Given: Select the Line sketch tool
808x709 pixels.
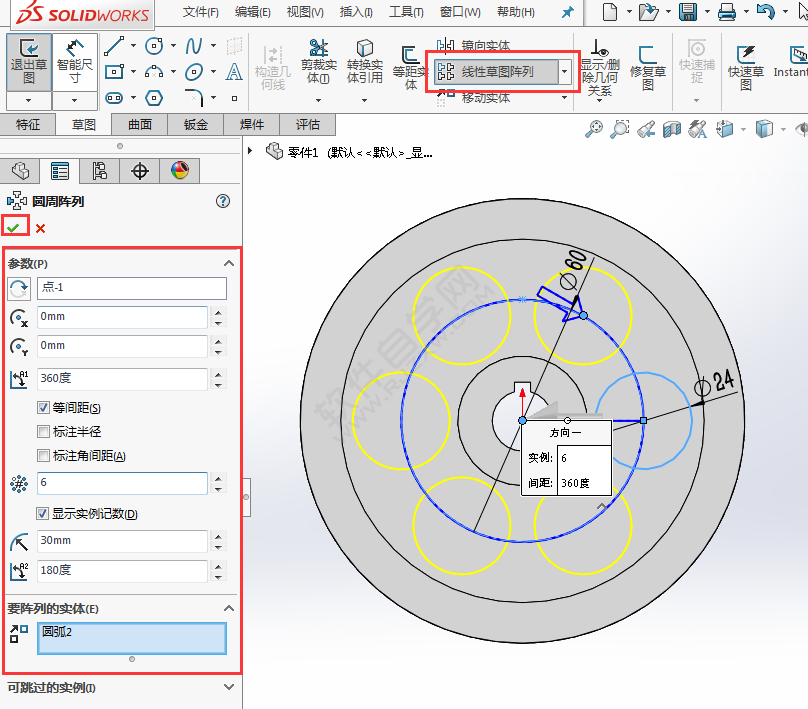Looking at the screenshot, I should coord(114,46).
